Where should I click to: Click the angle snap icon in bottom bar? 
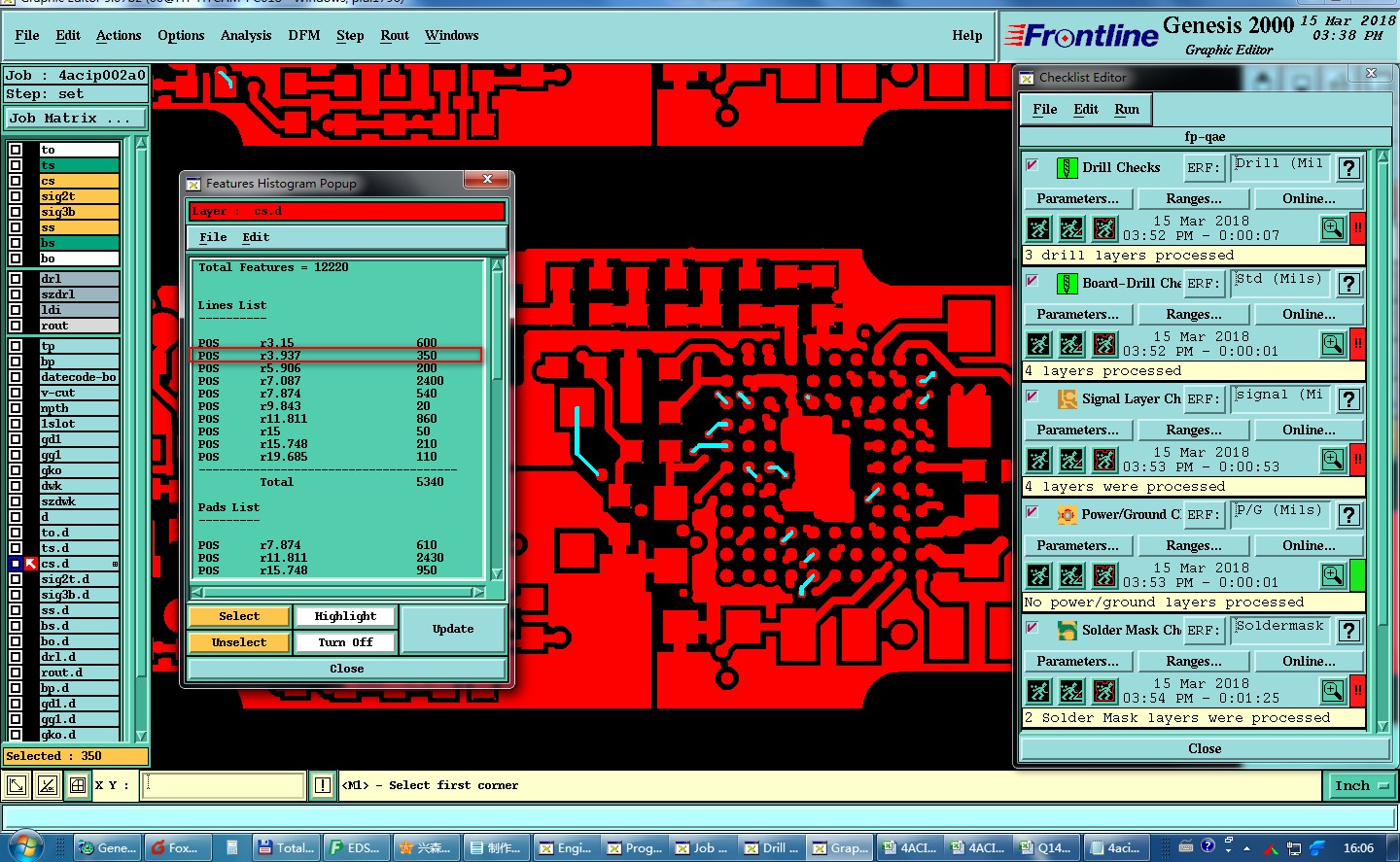click(x=47, y=785)
